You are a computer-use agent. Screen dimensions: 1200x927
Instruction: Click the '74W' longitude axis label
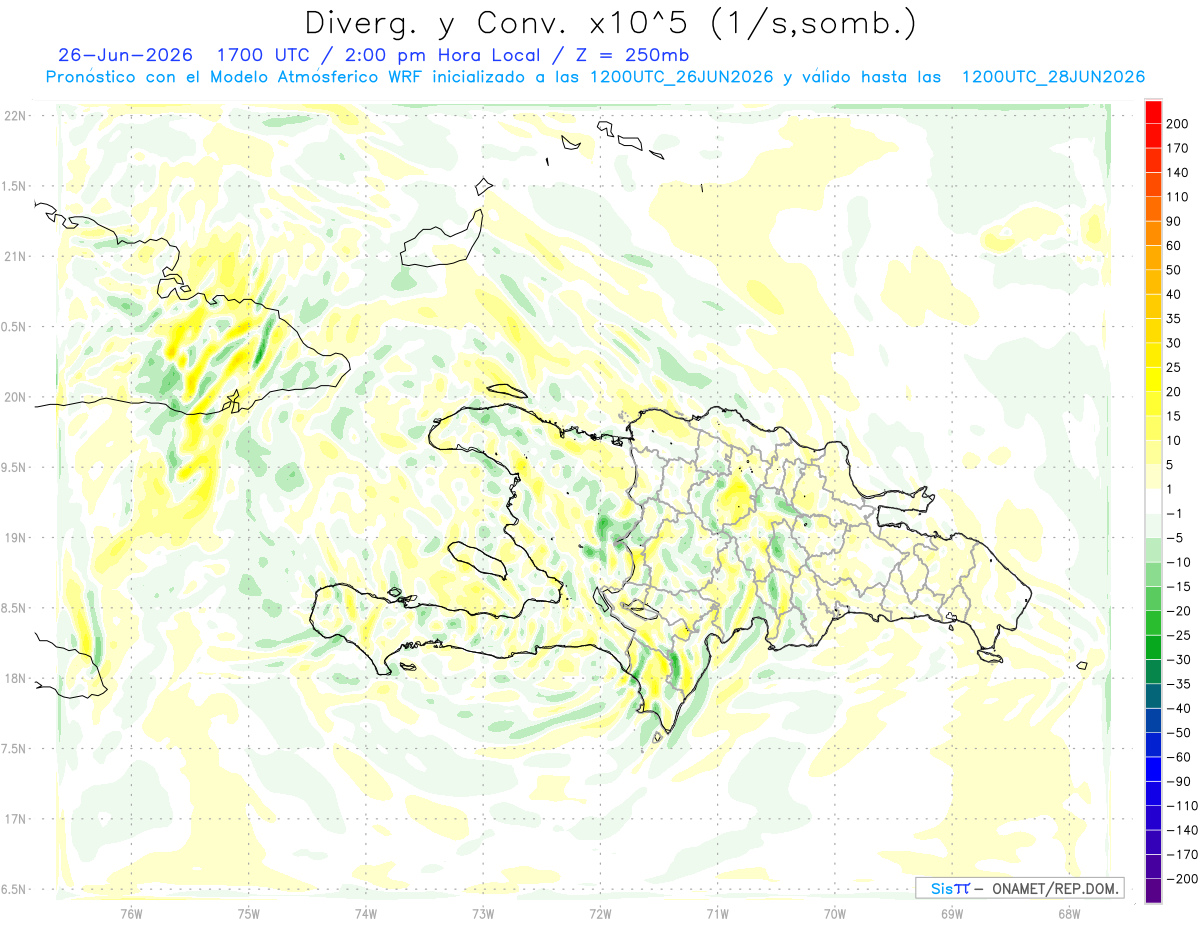[366, 913]
